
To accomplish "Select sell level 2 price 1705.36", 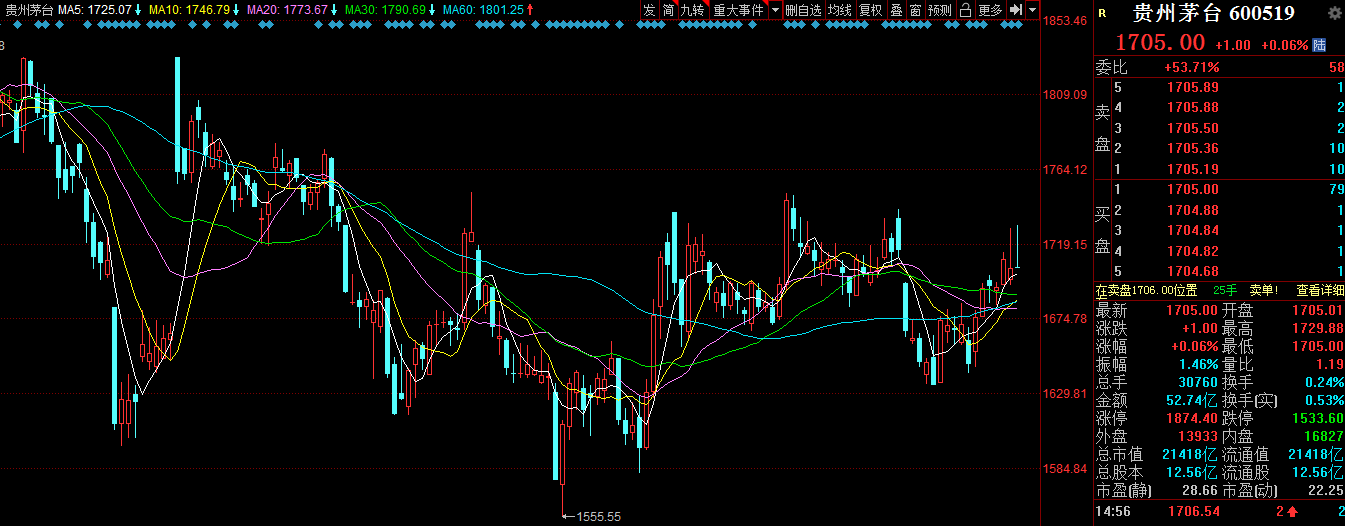I will [x=1192, y=149].
